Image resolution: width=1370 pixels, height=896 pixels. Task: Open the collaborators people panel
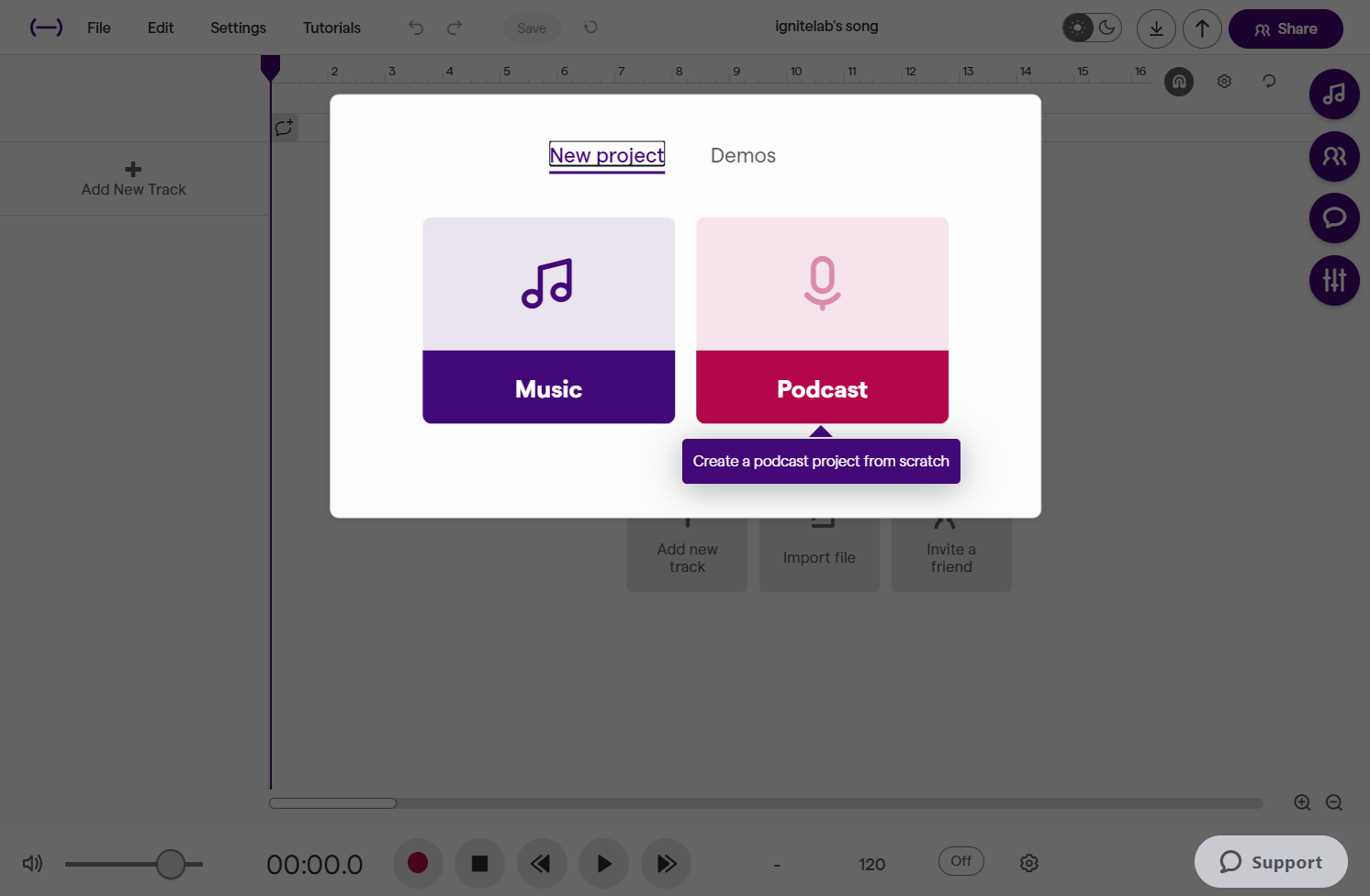1334,156
